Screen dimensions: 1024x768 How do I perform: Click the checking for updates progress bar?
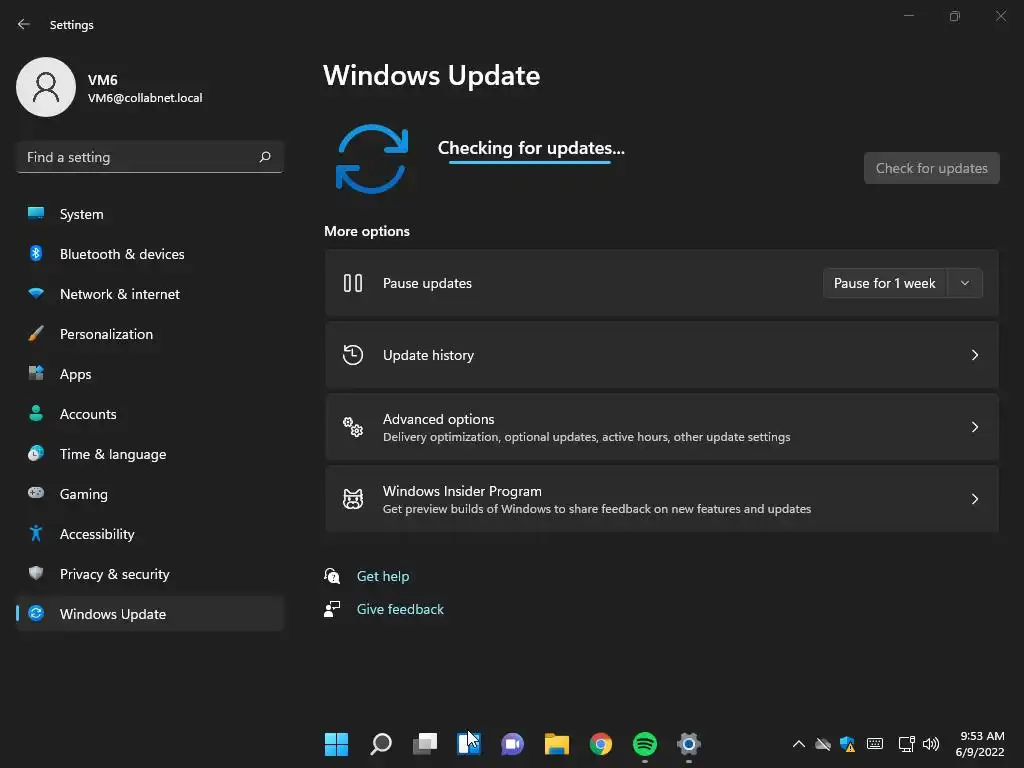point(530,162)
